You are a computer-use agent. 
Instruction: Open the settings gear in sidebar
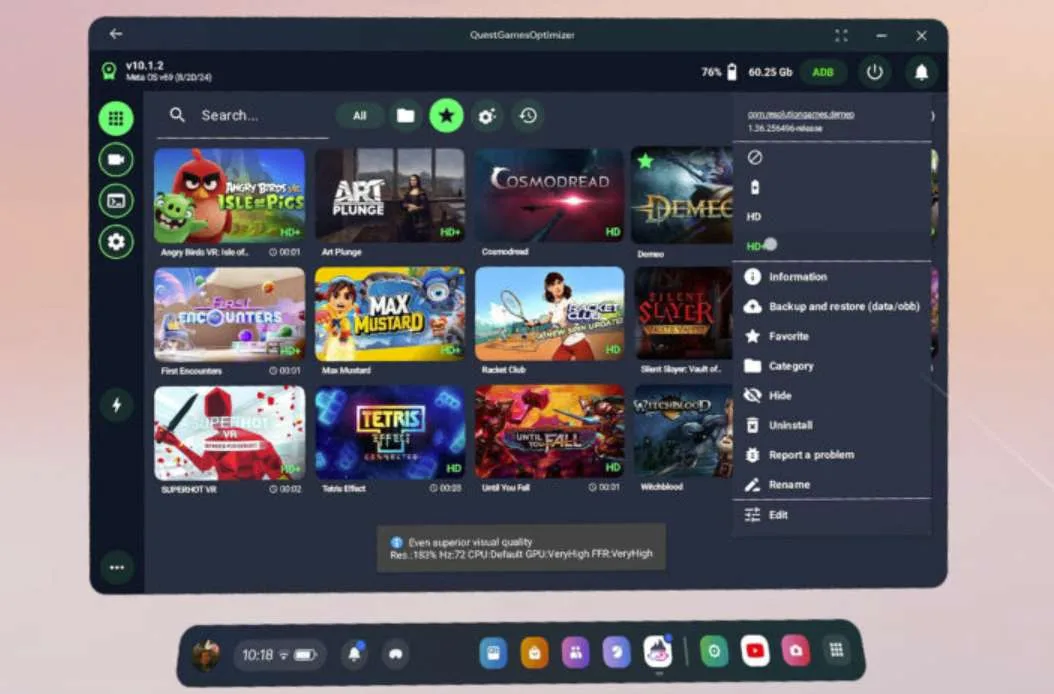click(x=116, y=242)
